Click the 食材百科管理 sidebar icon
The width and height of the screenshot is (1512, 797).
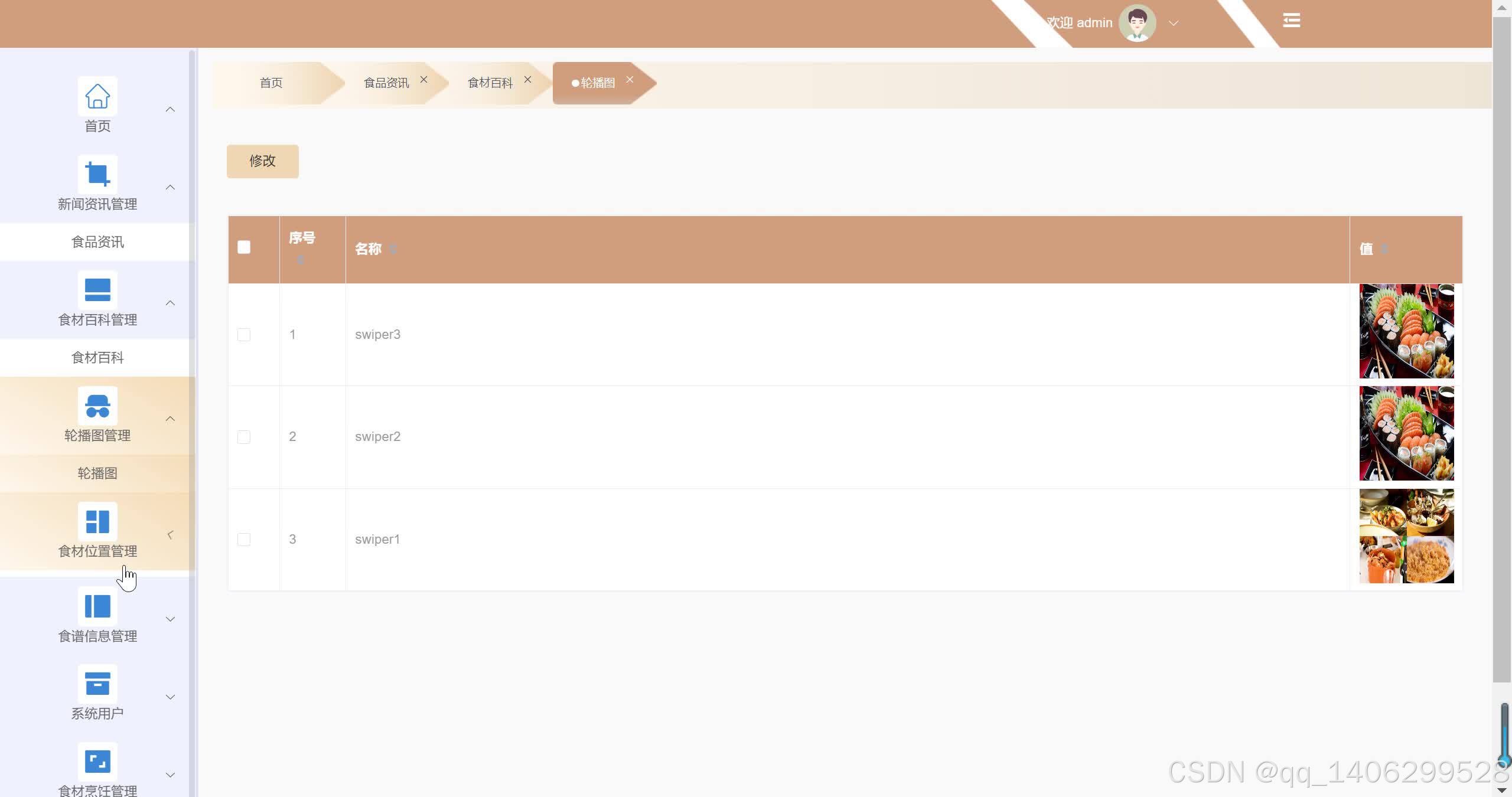[97, 290]
